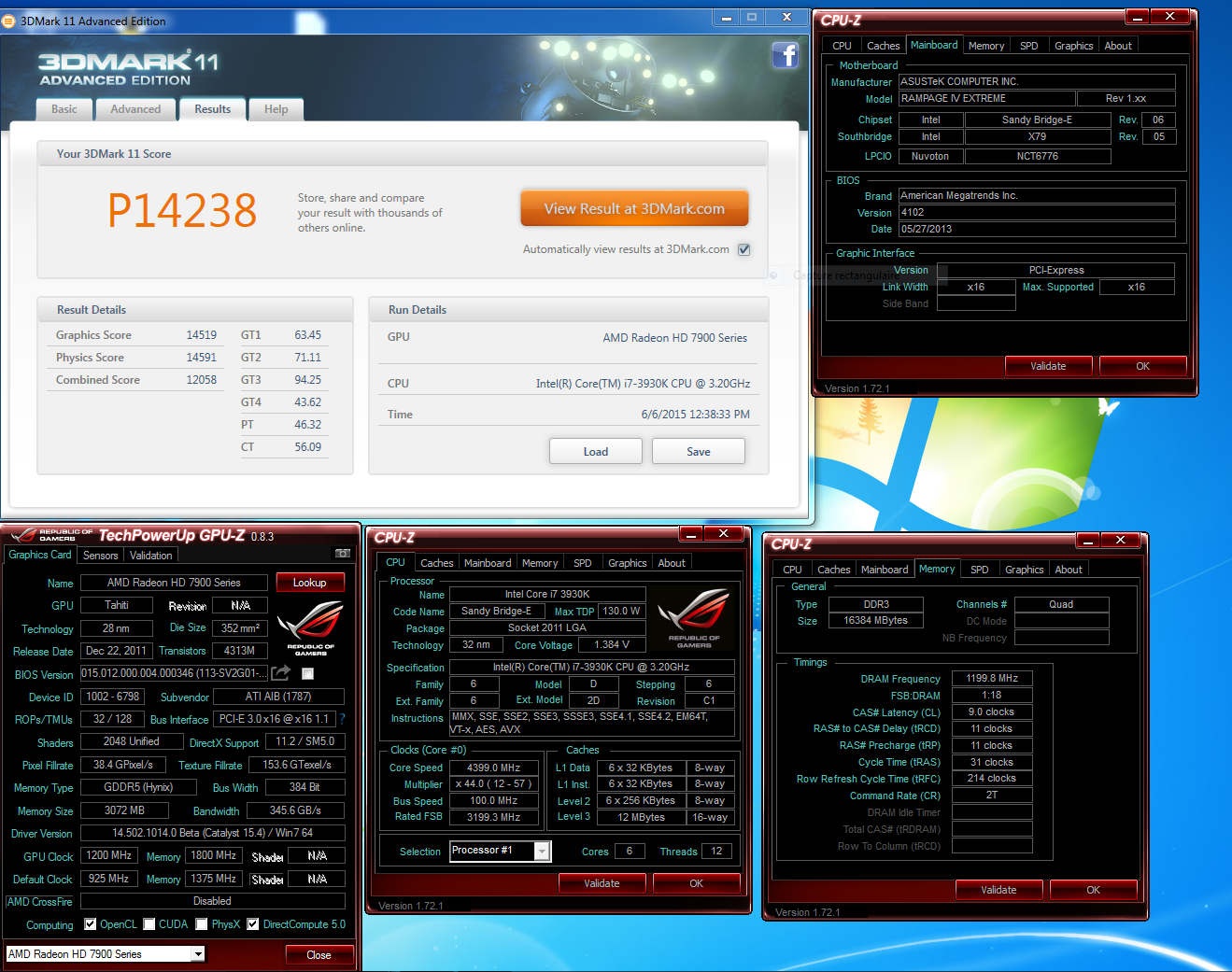Click 'View Result at 3DMark.com' button

[634, 209]
